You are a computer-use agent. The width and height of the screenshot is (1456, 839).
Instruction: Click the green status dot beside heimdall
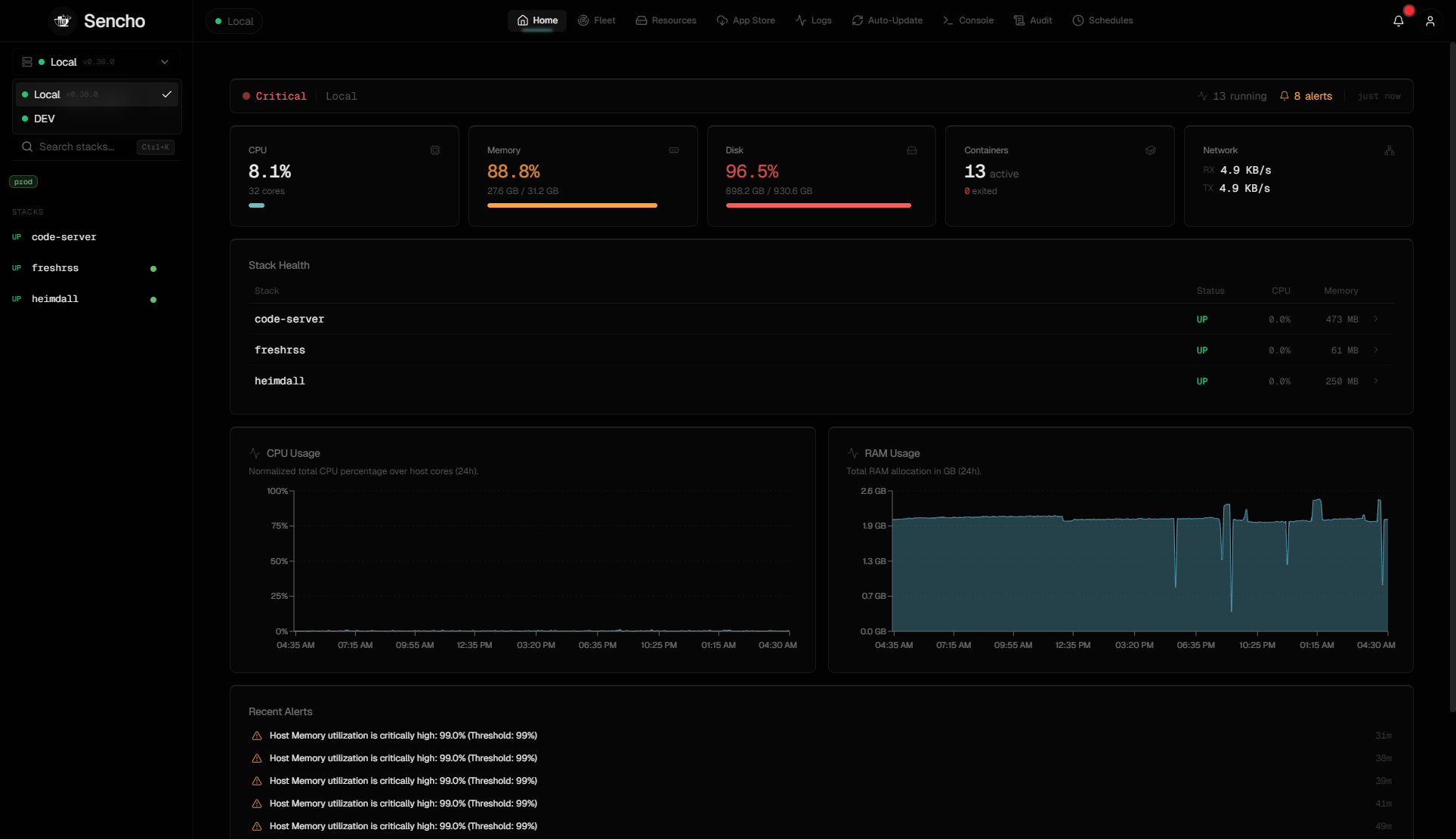[x=153, y=300]
